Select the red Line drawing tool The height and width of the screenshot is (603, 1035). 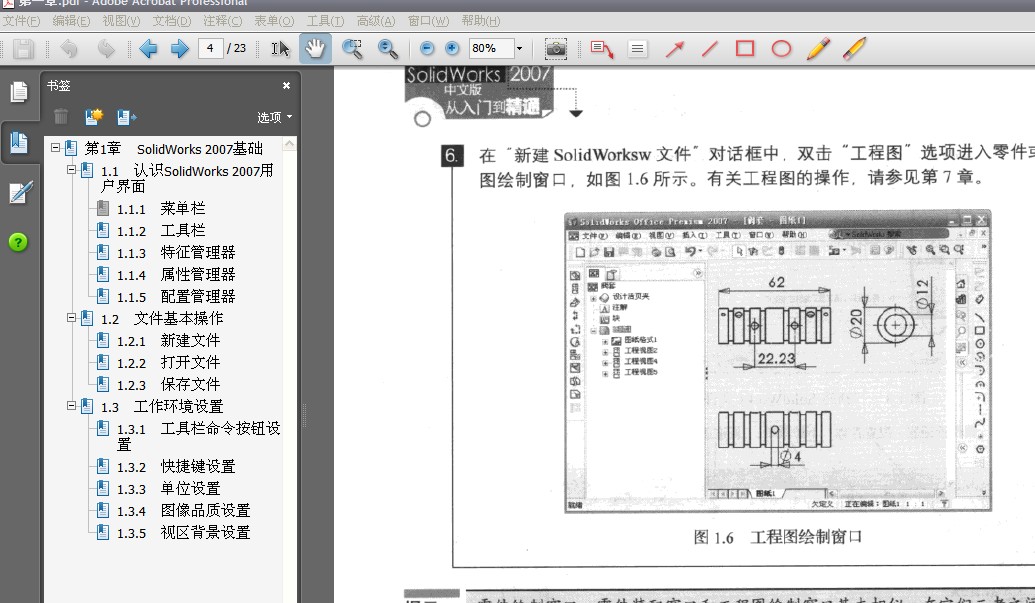(710, 49)
